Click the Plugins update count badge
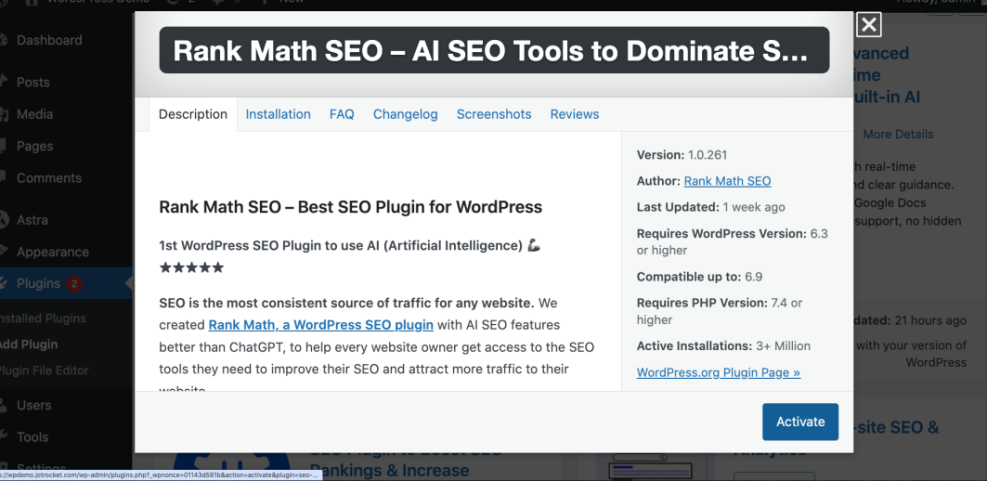Viewport: 987px width, 481px height. [74, 284]
